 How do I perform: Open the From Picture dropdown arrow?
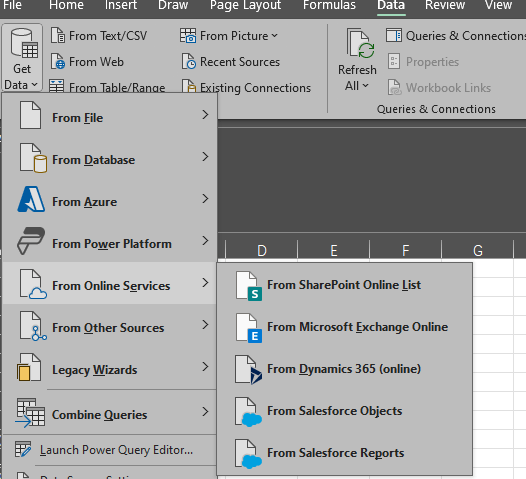[274, 36]
